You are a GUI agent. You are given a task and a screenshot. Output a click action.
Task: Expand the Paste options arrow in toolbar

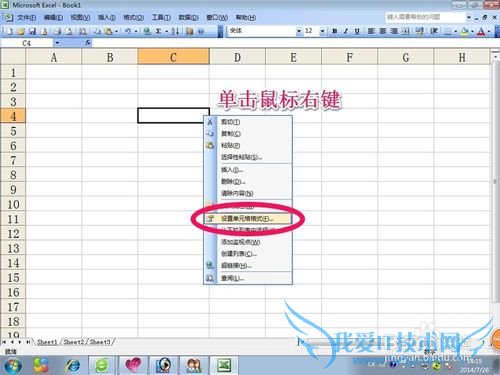[116, 31]
